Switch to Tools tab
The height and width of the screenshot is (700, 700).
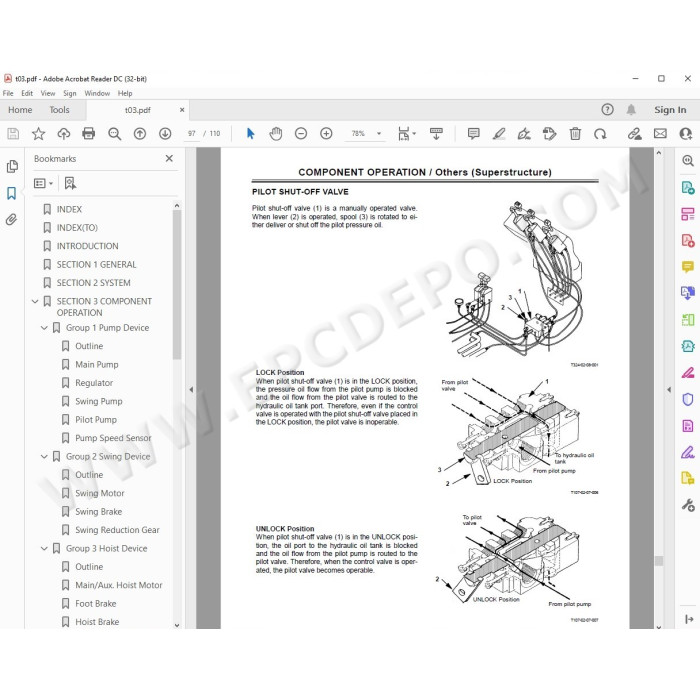click(x=59, y=110)
